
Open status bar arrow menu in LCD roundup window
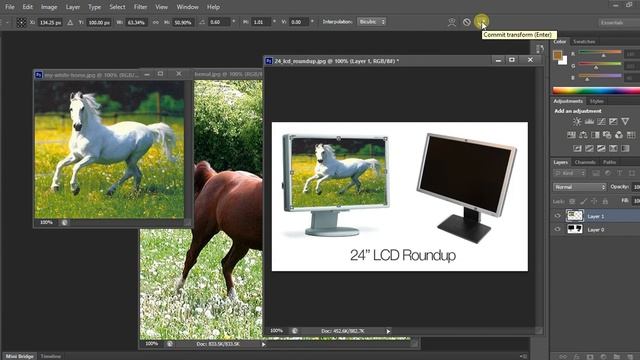(x=388, y=331)
